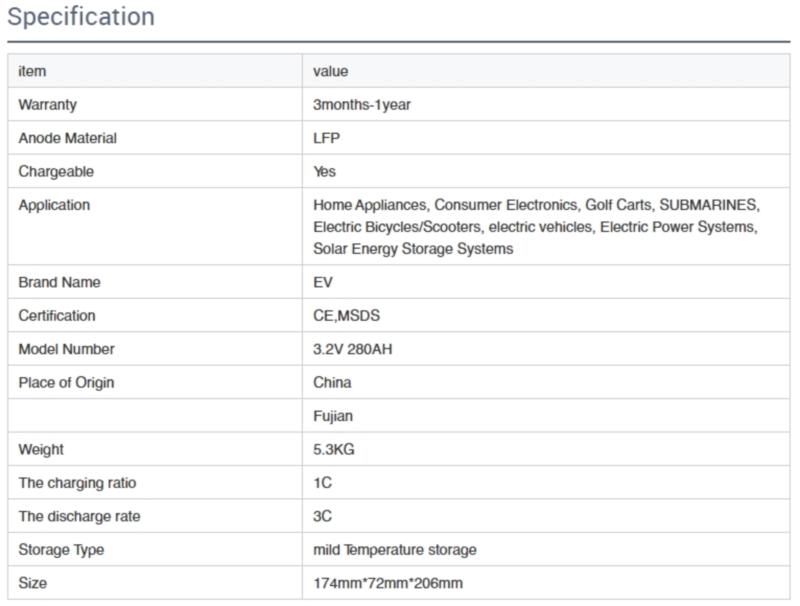Select the charging ratio 1C value

[322, 483]
